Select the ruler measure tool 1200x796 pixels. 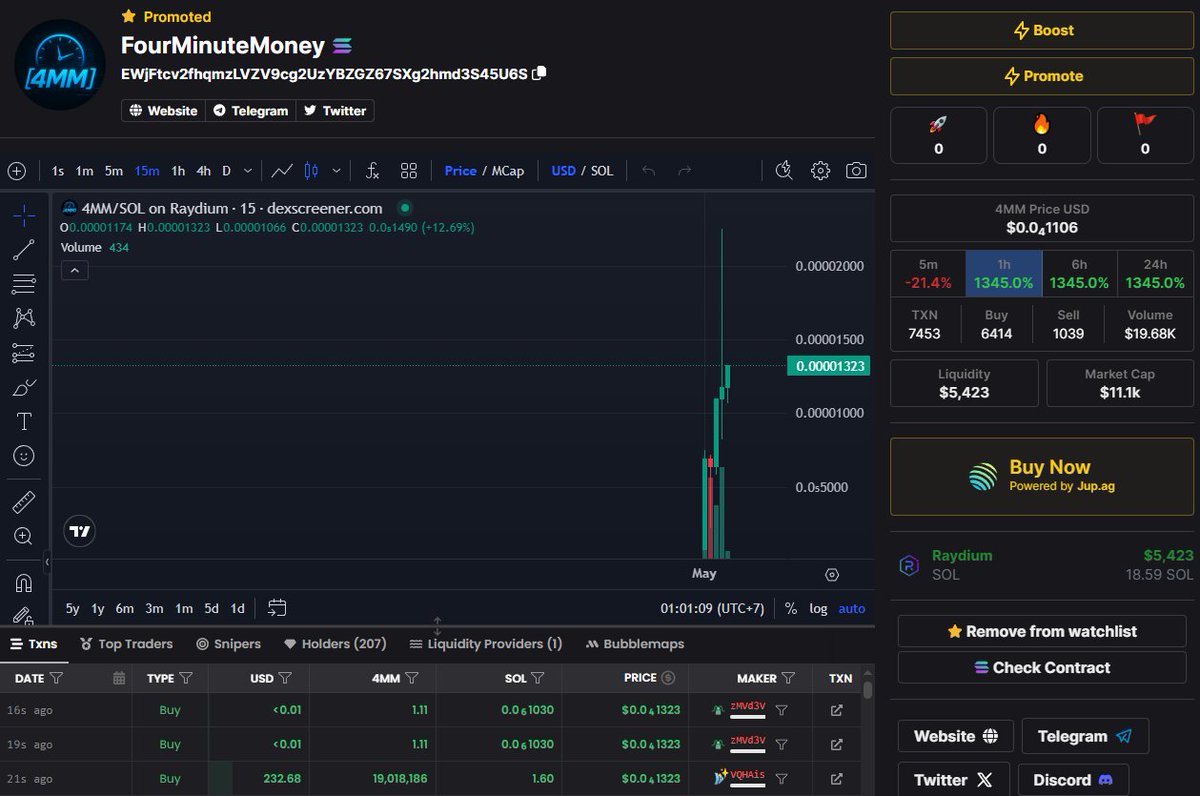24,502
